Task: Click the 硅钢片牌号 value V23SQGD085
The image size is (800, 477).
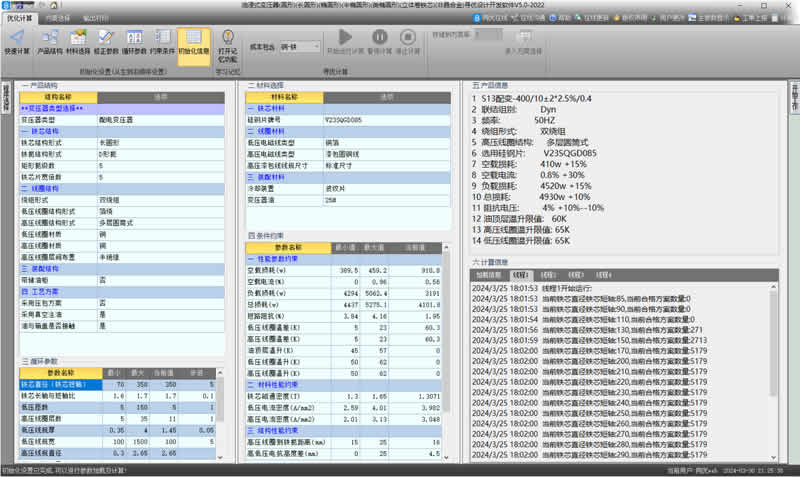Action: click(x=387, y=120)
